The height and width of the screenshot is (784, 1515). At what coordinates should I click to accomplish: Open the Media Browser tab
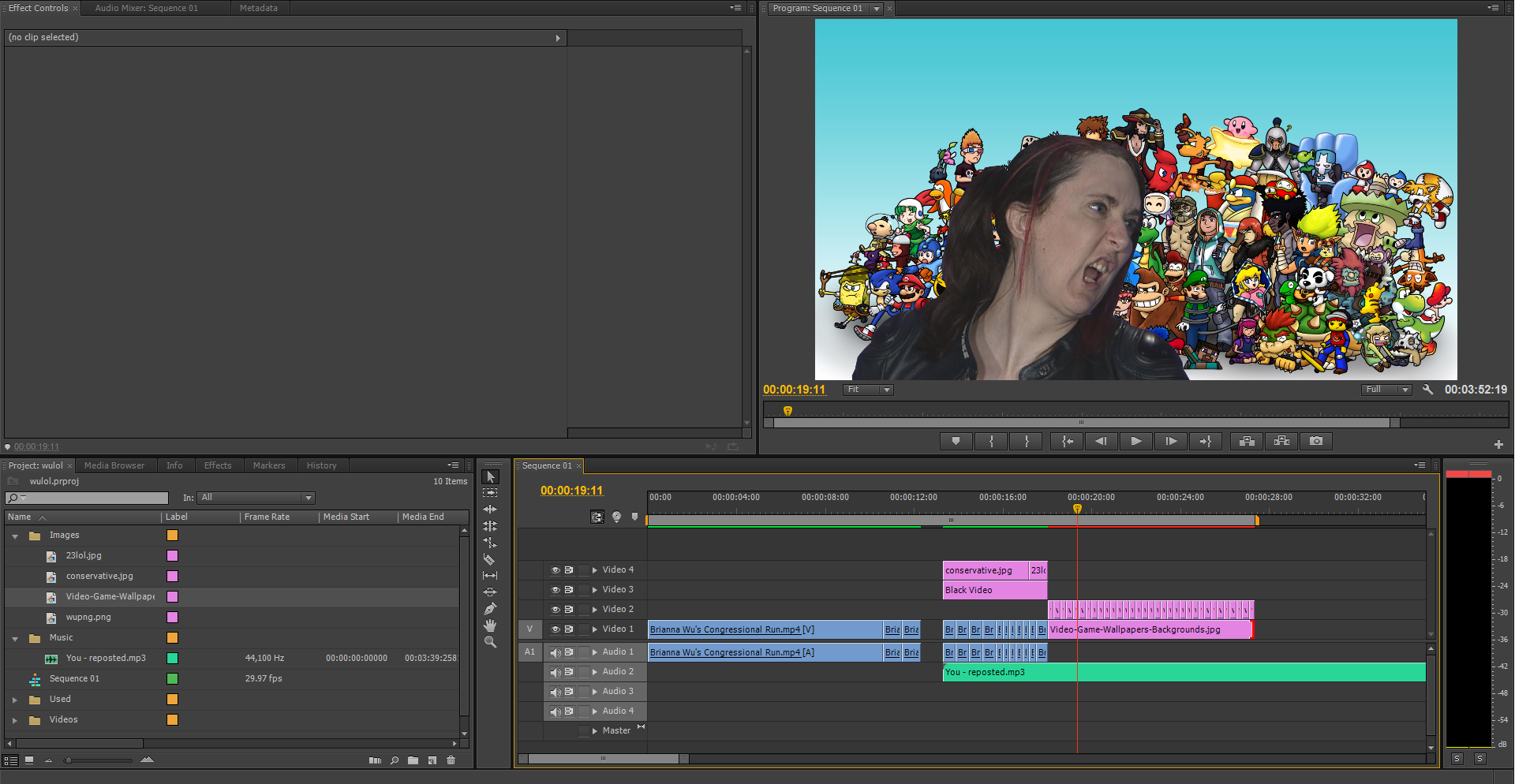pos(114,465)
